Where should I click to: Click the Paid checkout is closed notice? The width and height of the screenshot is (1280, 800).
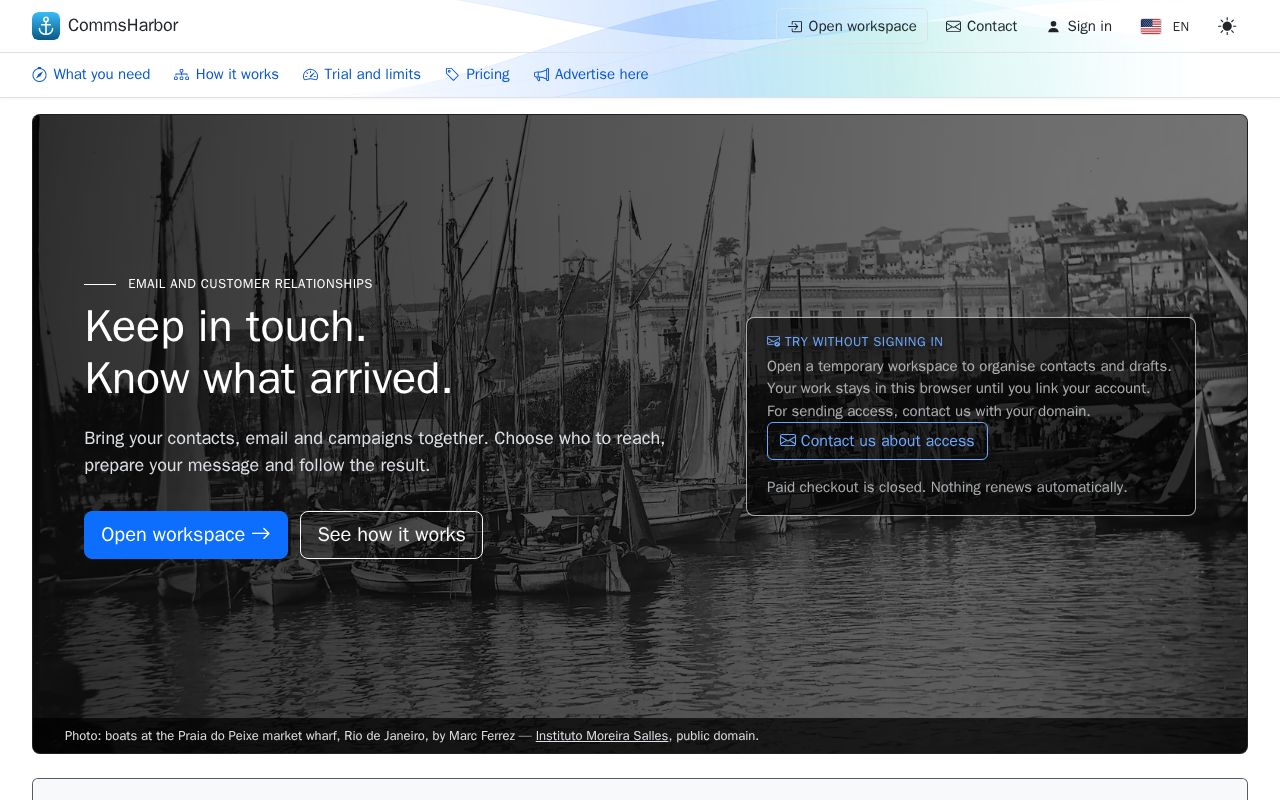coord(947,487)
